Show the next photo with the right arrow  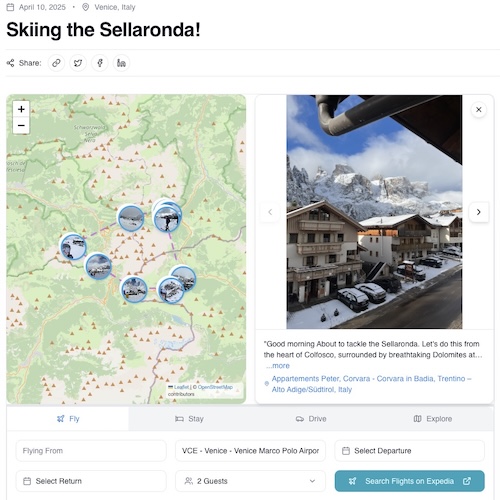[479, 212]
